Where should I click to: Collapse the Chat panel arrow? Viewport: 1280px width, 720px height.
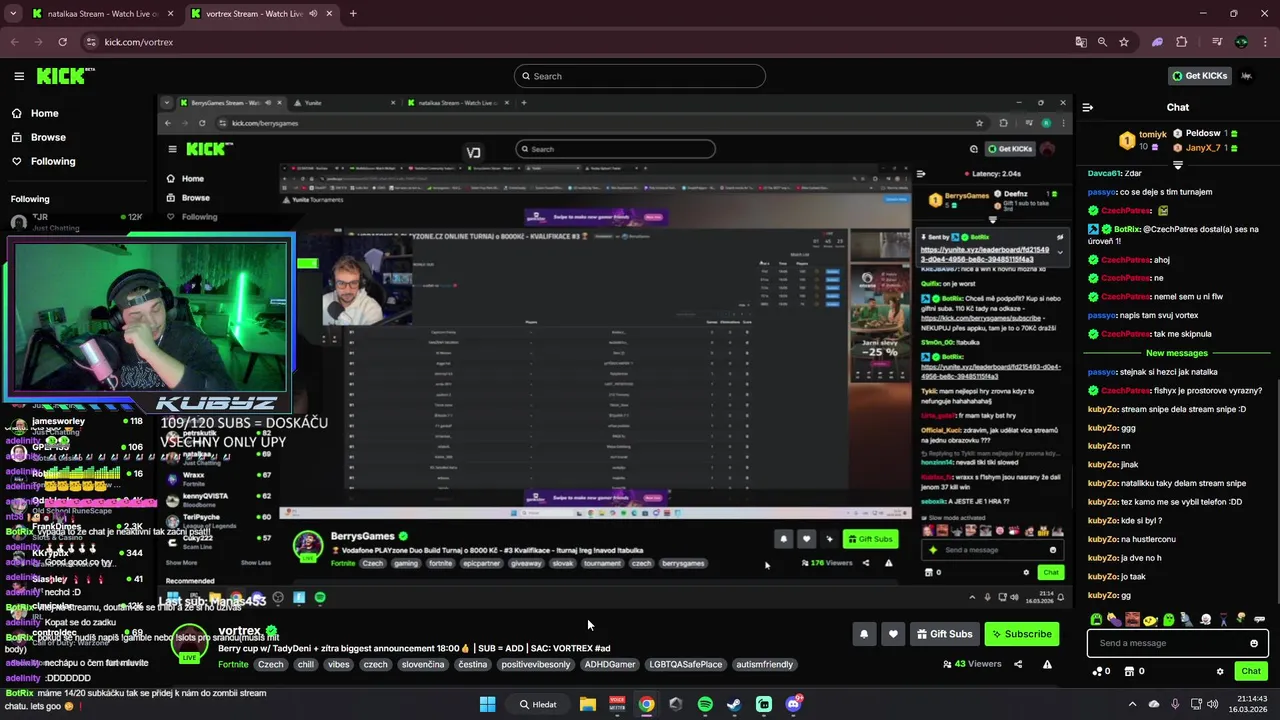point(1088,107)
